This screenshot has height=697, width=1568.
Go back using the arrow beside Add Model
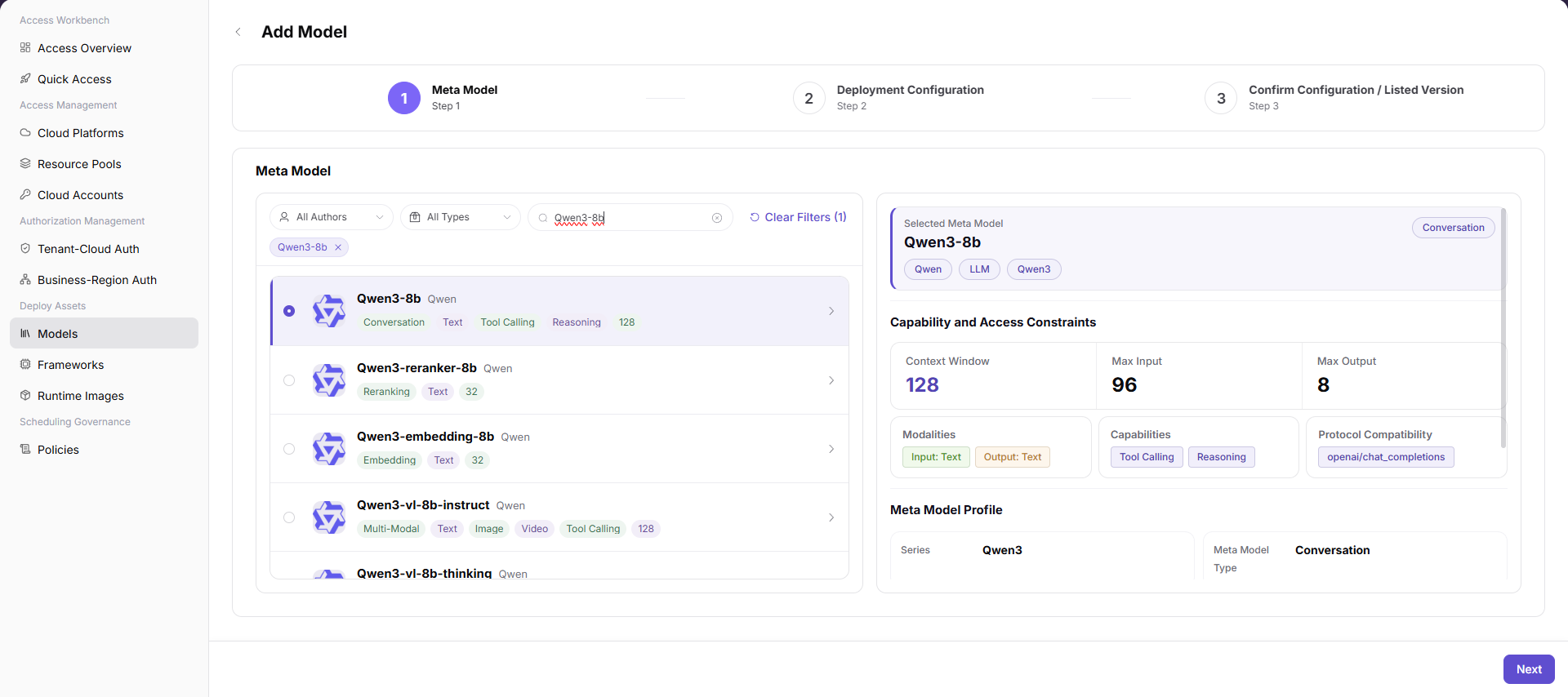[238, 32]
